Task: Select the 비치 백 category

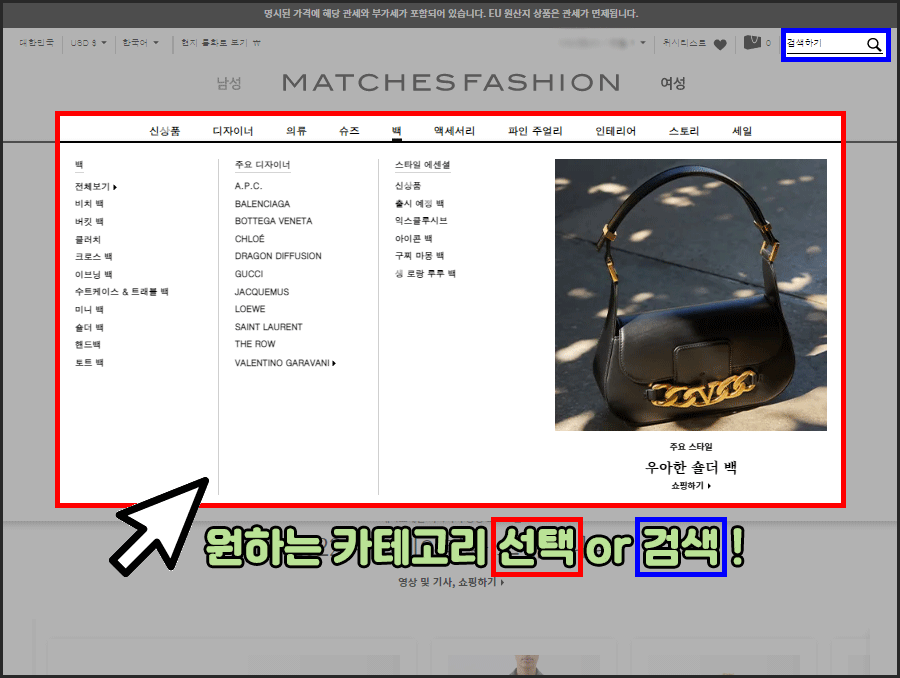Action: (89, 204)
